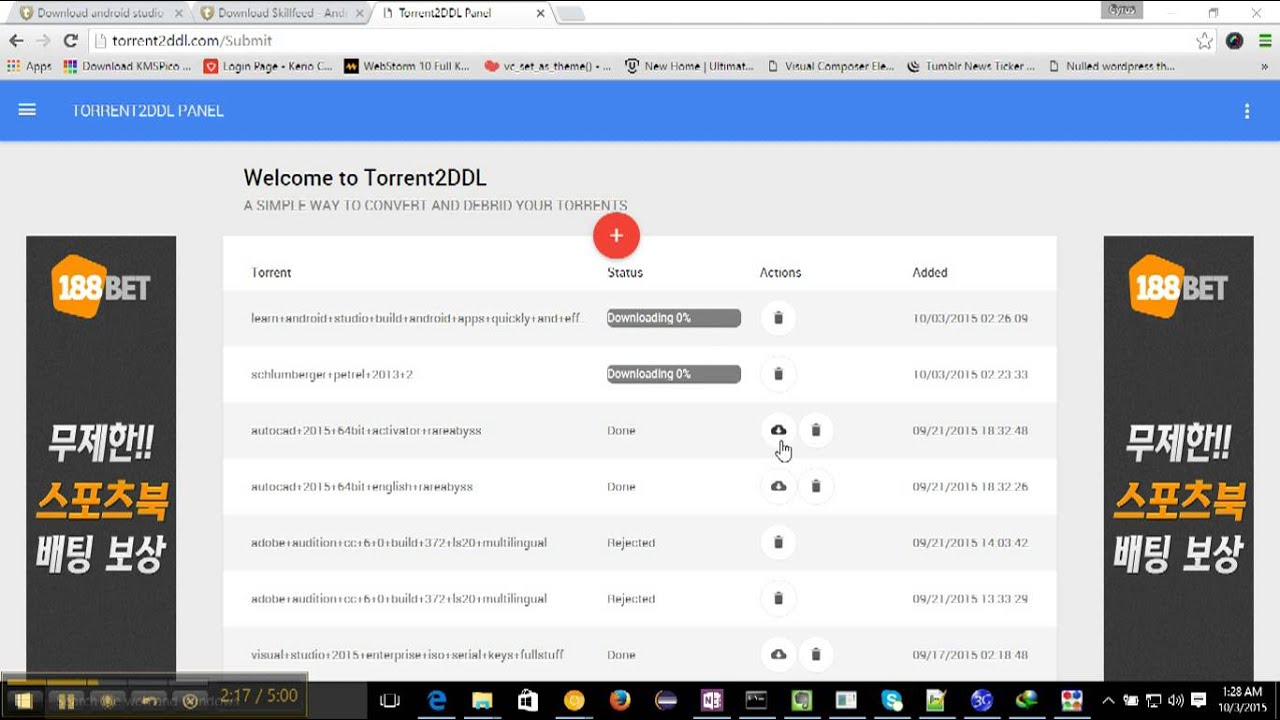This screenshot has height=720, width=1280.
Task: Open the New Home | Ultimat... bookmark
Action: pos(689,66)
